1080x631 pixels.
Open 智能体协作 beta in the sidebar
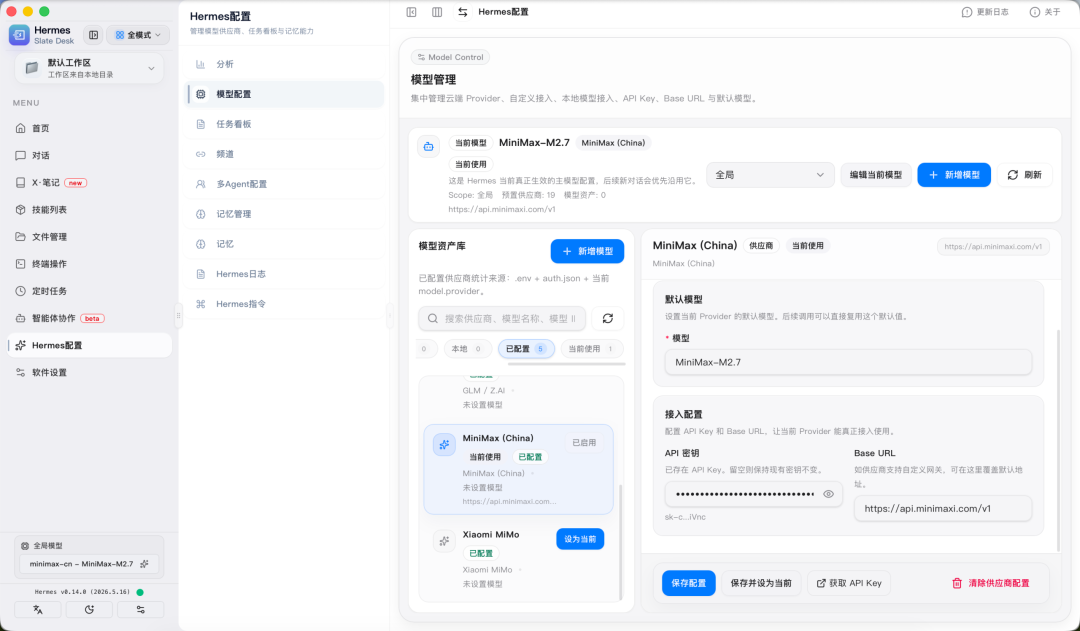(89, 318)
